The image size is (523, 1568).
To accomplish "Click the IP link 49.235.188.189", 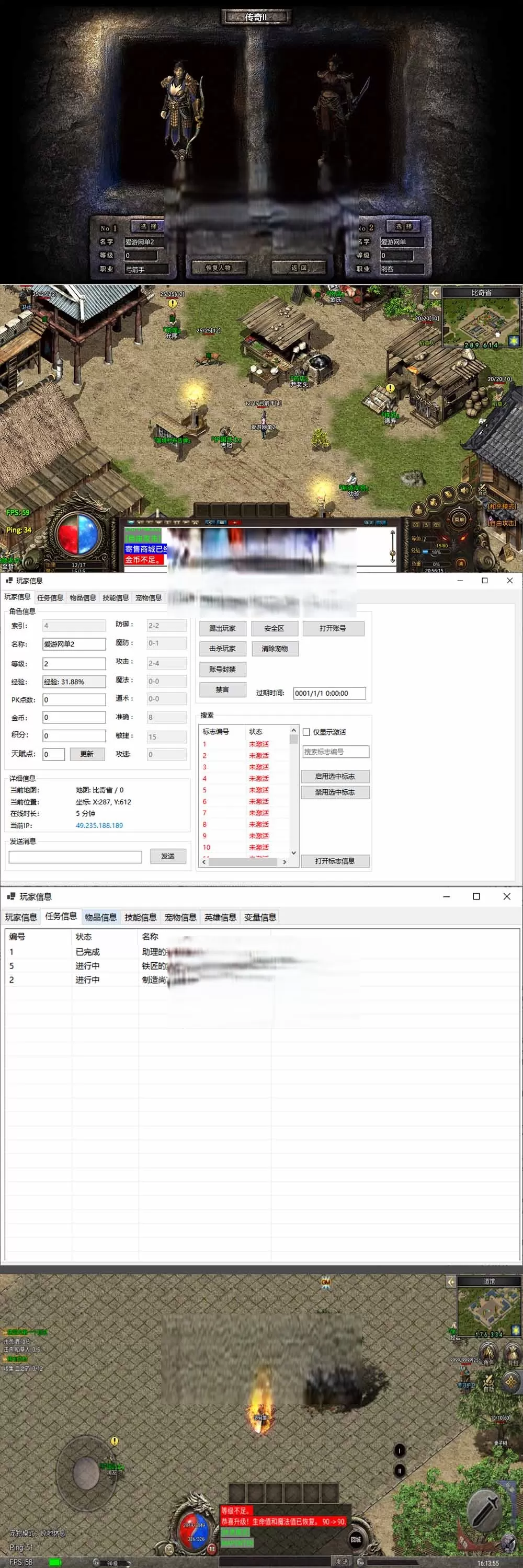I will click(x=99, y=825).
